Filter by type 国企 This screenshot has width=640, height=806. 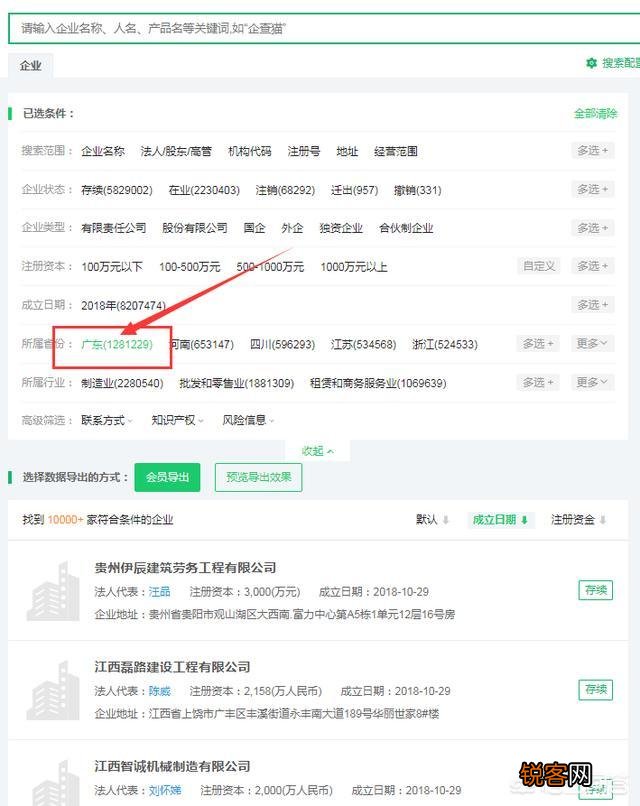click(x=254, y=228)
